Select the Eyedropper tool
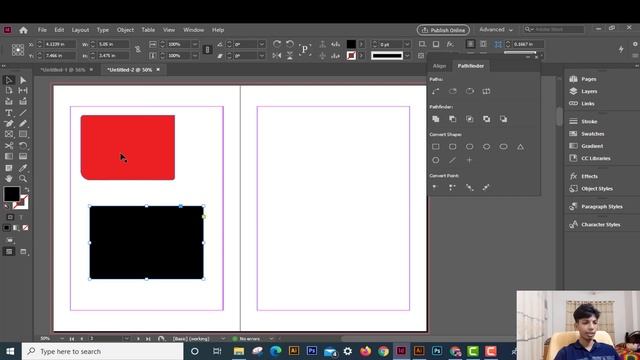The height and width of the screenshot is (360, 640). point(23,168)
